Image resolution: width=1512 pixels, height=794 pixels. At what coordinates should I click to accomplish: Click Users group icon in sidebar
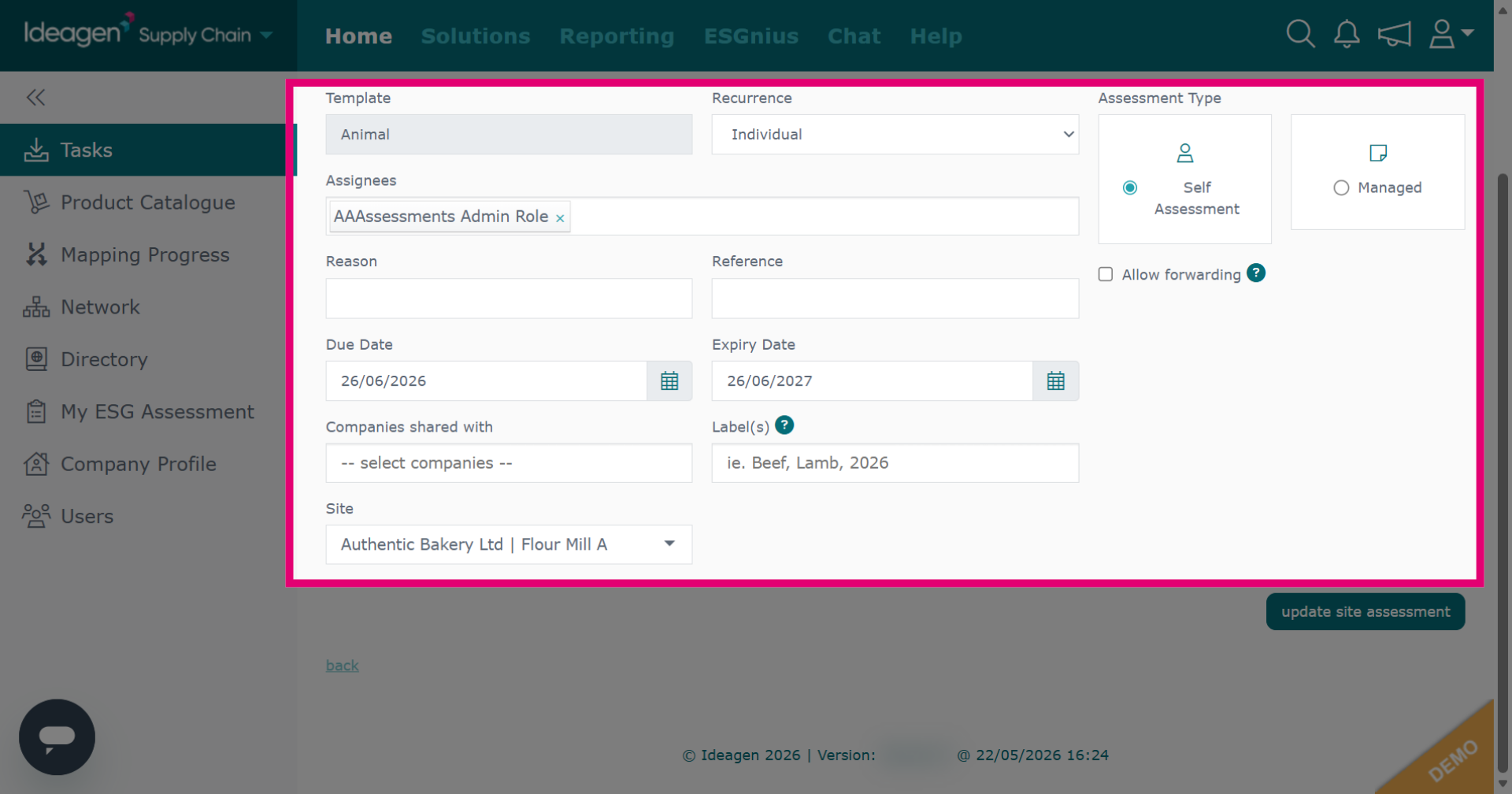click(x=36, y=516)
